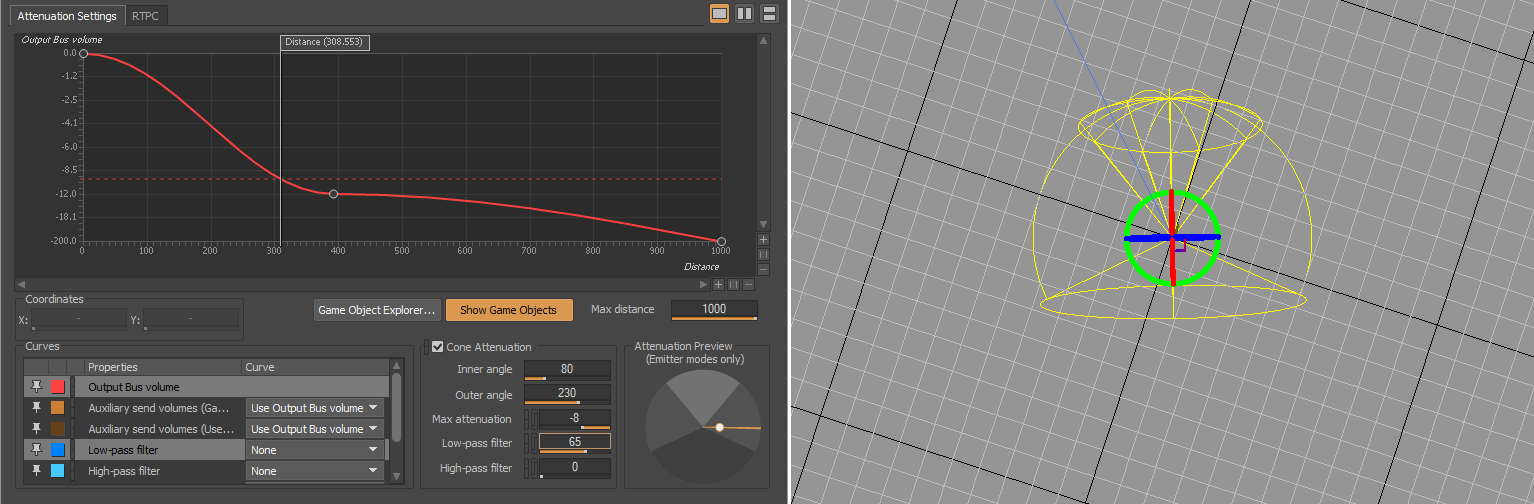
Task: Click curves list vertical scrollbar thumb
Action: click(x=396, y=407)
